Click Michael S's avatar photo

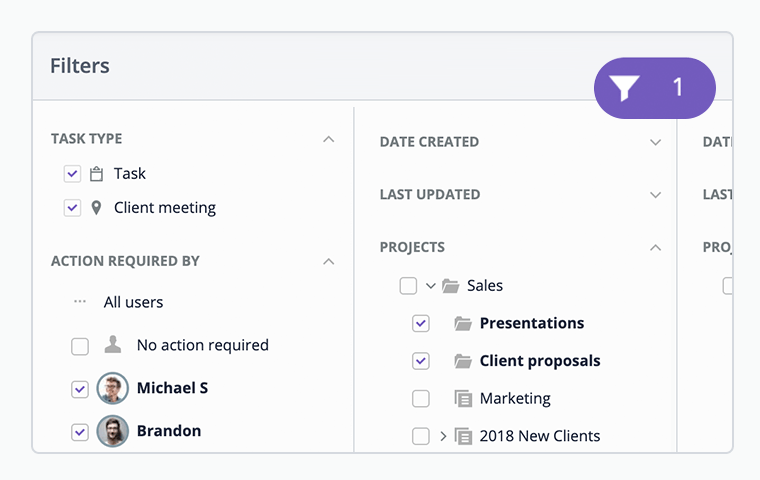(112, 388)
